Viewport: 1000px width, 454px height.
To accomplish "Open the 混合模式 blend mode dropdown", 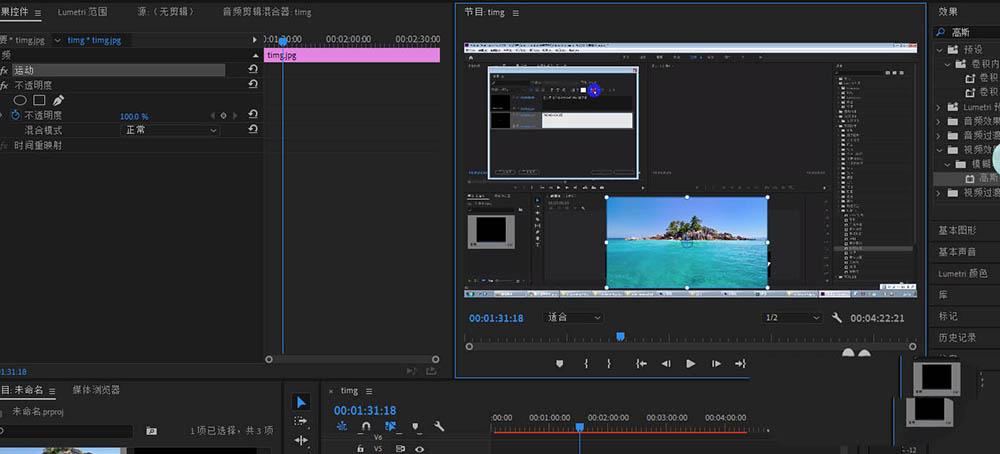I will coord(170,130).
